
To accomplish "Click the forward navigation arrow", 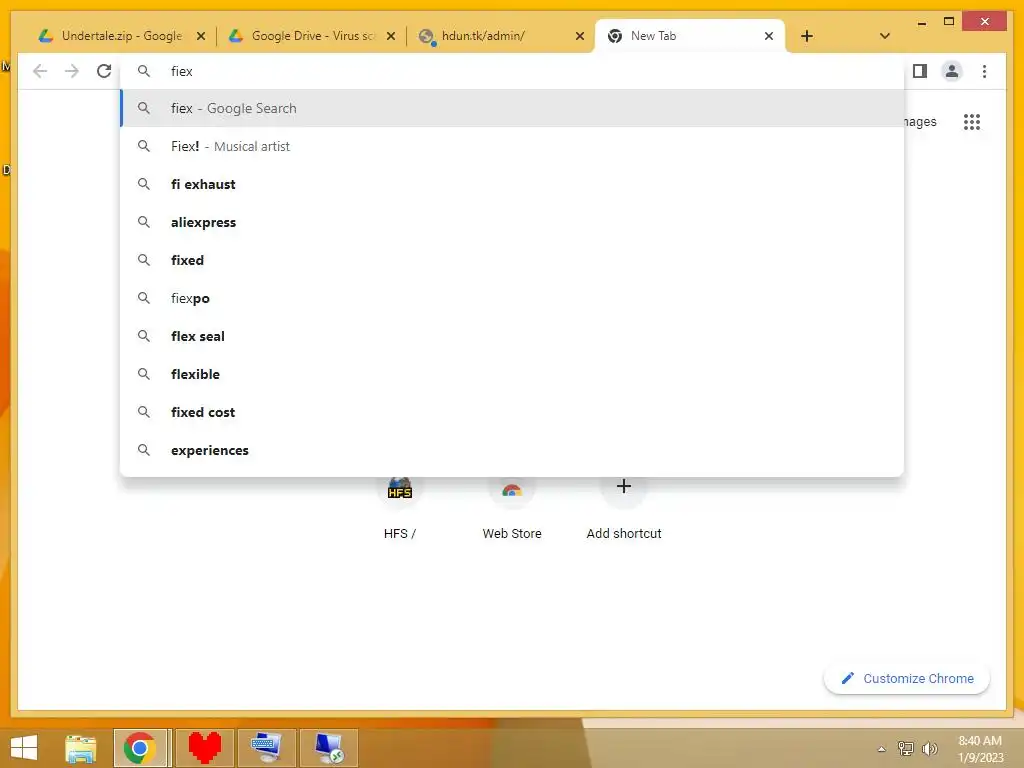I will coord(72,71).
